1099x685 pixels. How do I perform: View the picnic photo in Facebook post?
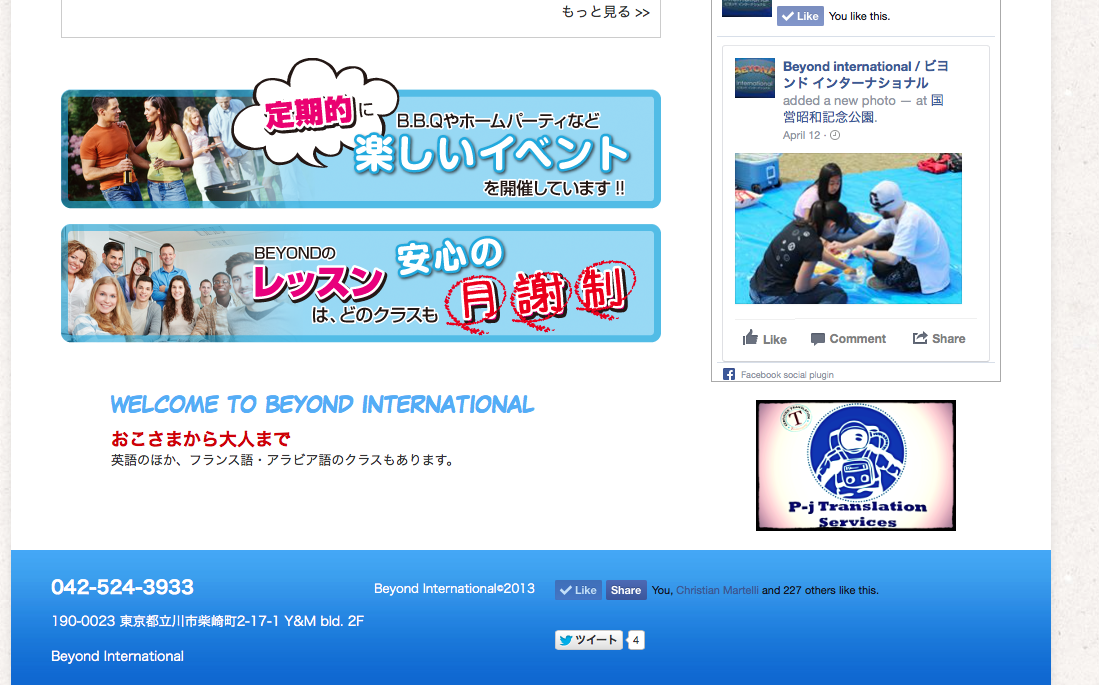(848, 229)
